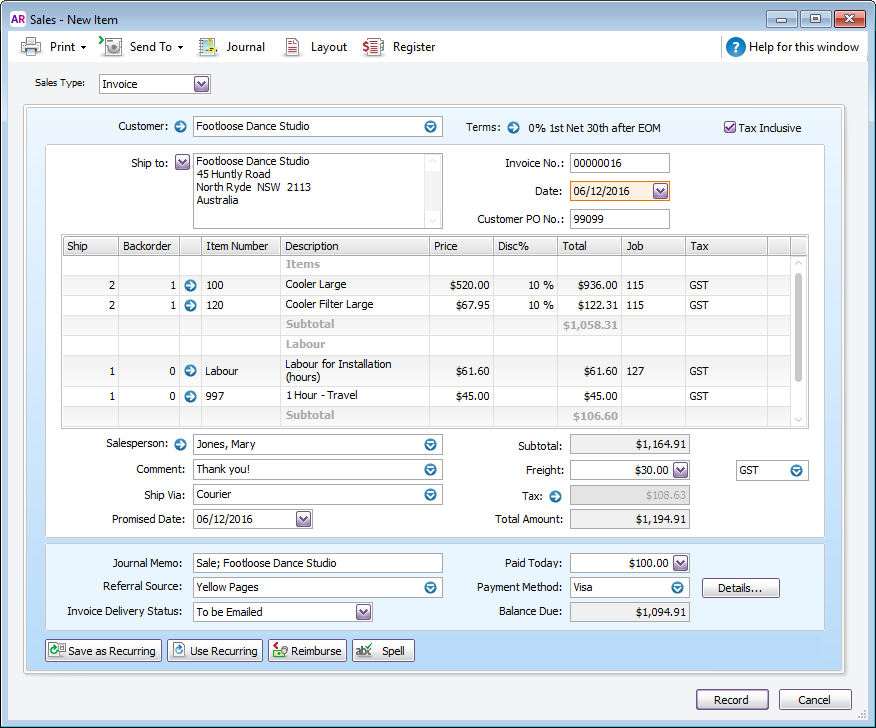The height and width of the screenshot is (728, 876).
Task: Click the Ship to address scroll down arrow
Action: (432, 220)
